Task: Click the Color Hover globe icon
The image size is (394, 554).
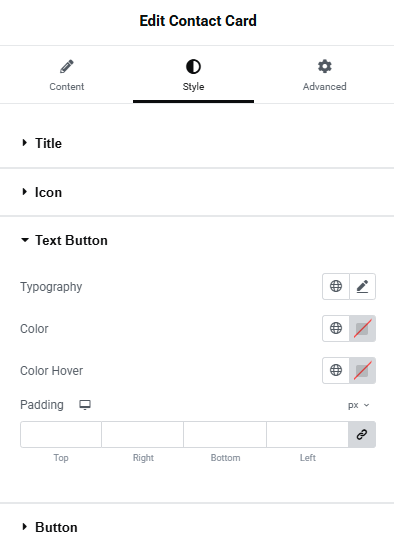Action: coord(336,370)
